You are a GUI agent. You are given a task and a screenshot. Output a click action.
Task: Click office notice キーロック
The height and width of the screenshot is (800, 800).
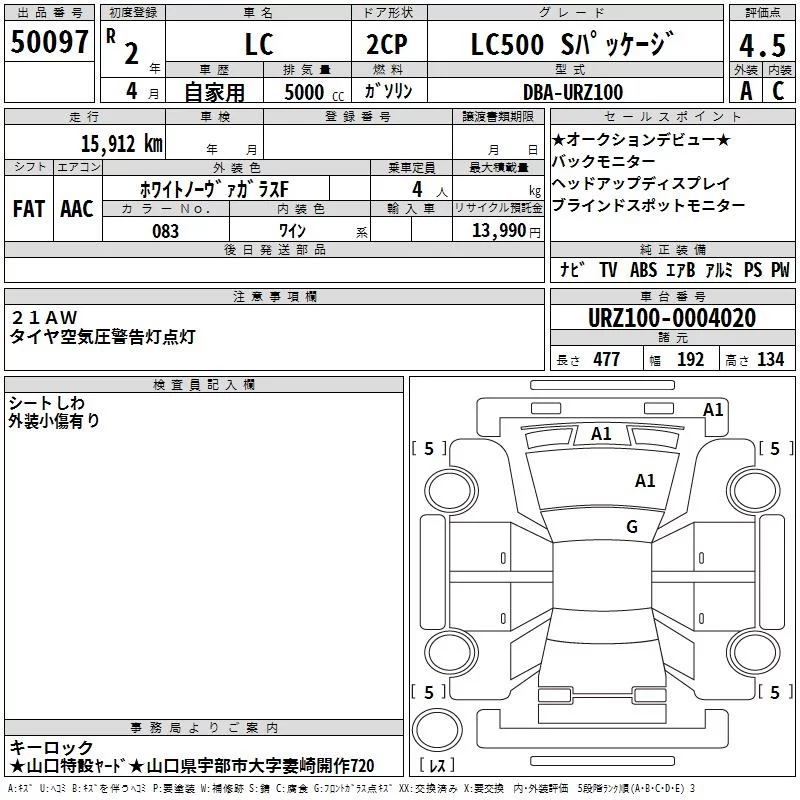52,748
